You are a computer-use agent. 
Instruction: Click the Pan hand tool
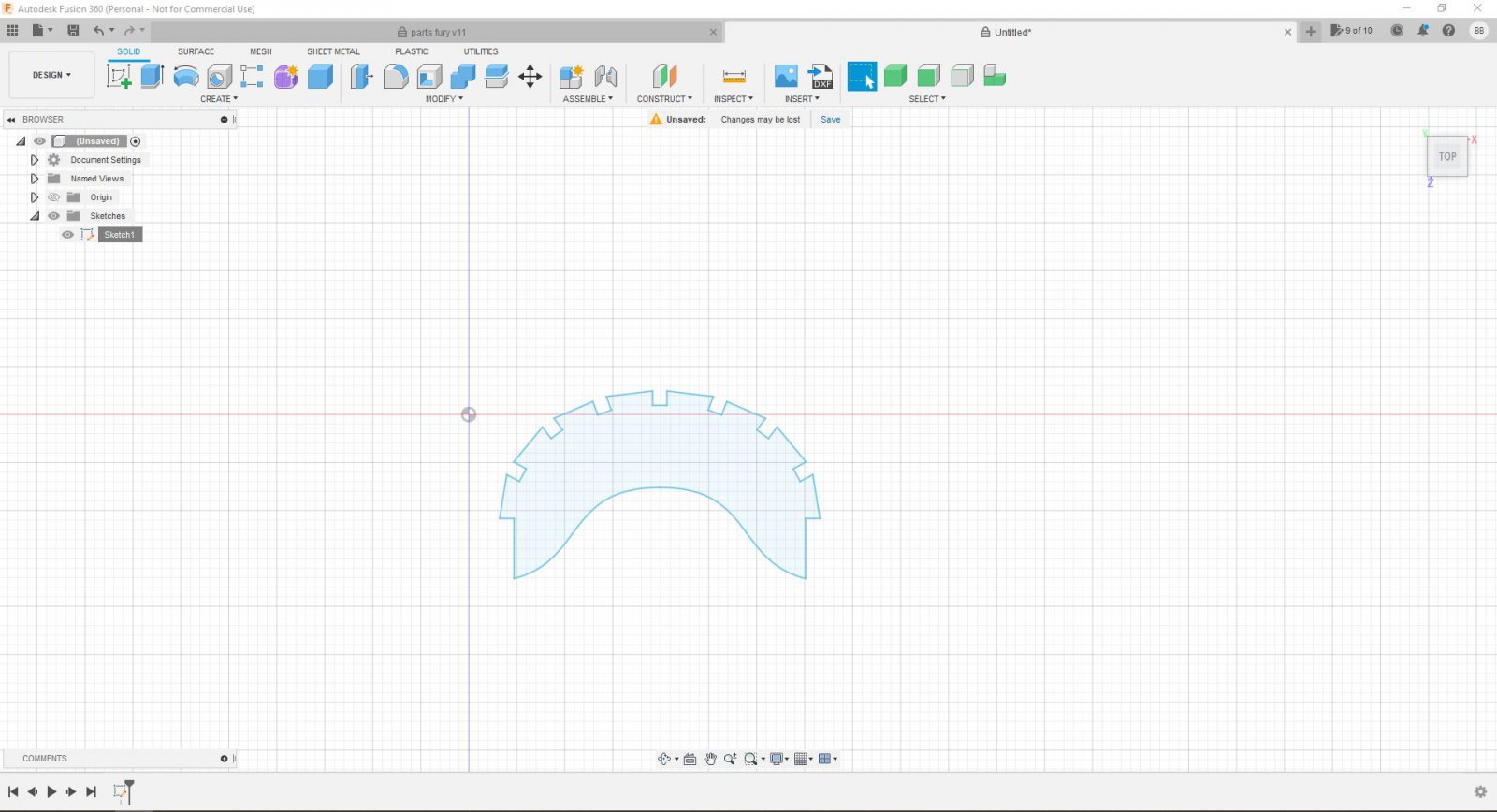click(710, 759)
